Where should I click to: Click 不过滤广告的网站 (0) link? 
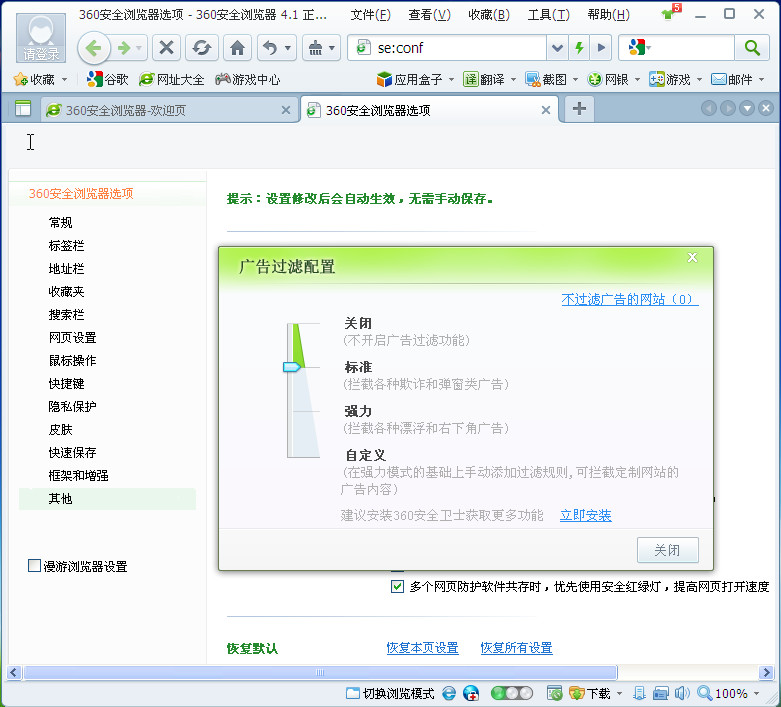coord(630,299)
